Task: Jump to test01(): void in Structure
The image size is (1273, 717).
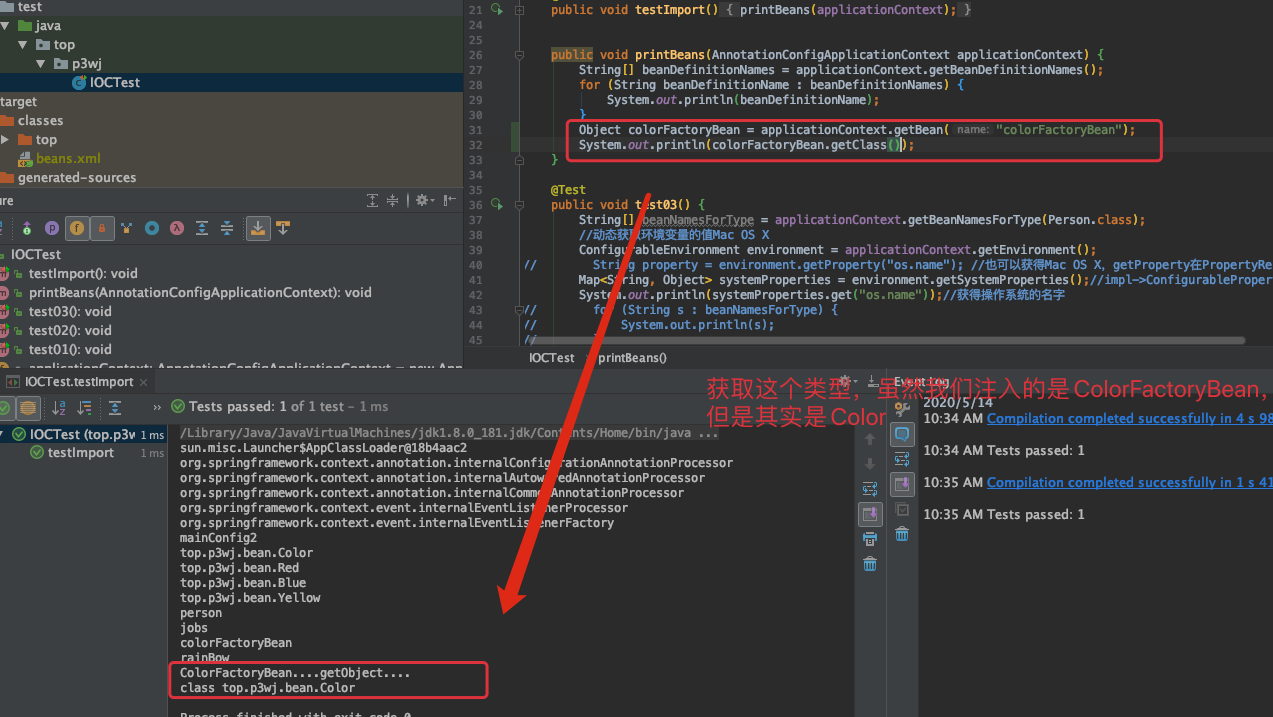Action: point(70,350)
